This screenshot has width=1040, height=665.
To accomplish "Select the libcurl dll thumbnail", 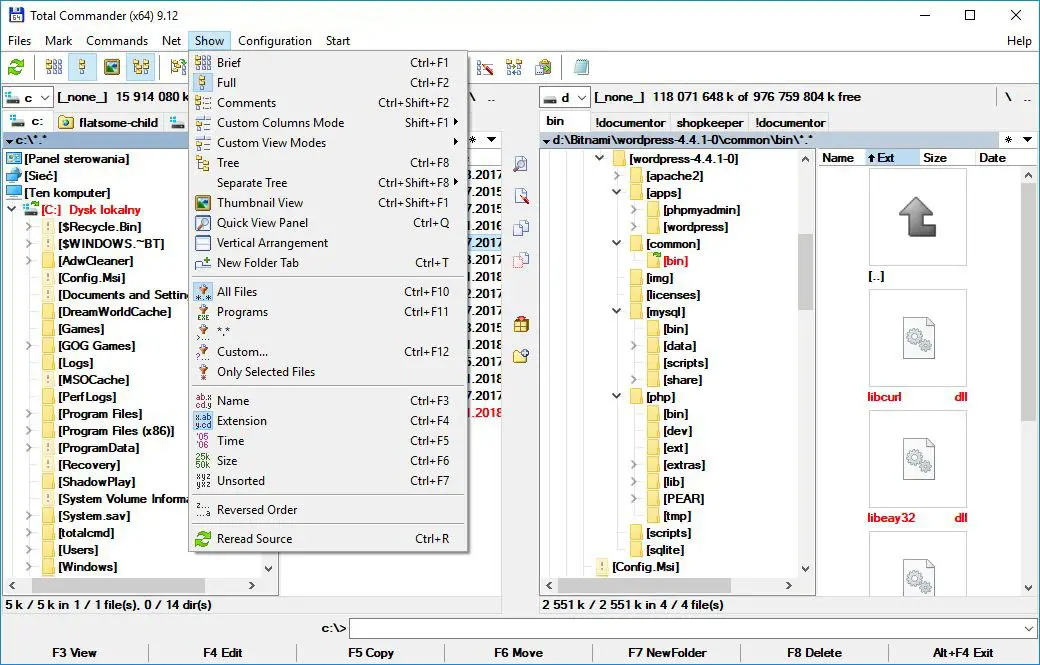I will click(x=918, y=338).
